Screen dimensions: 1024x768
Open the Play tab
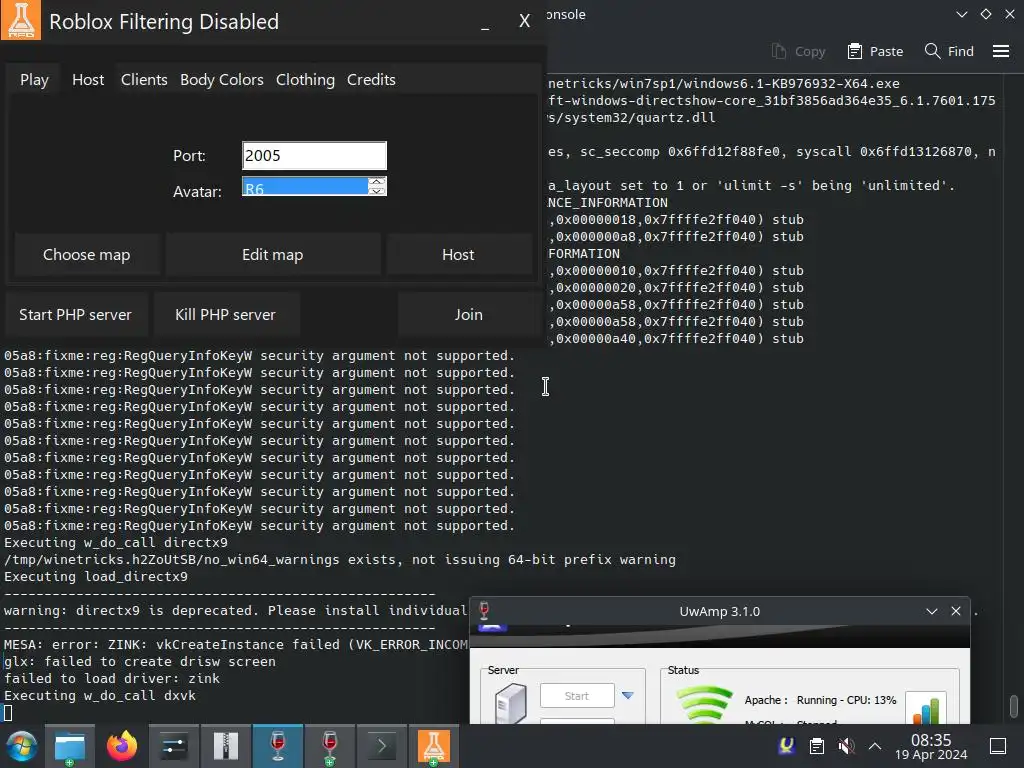(34, 80)
